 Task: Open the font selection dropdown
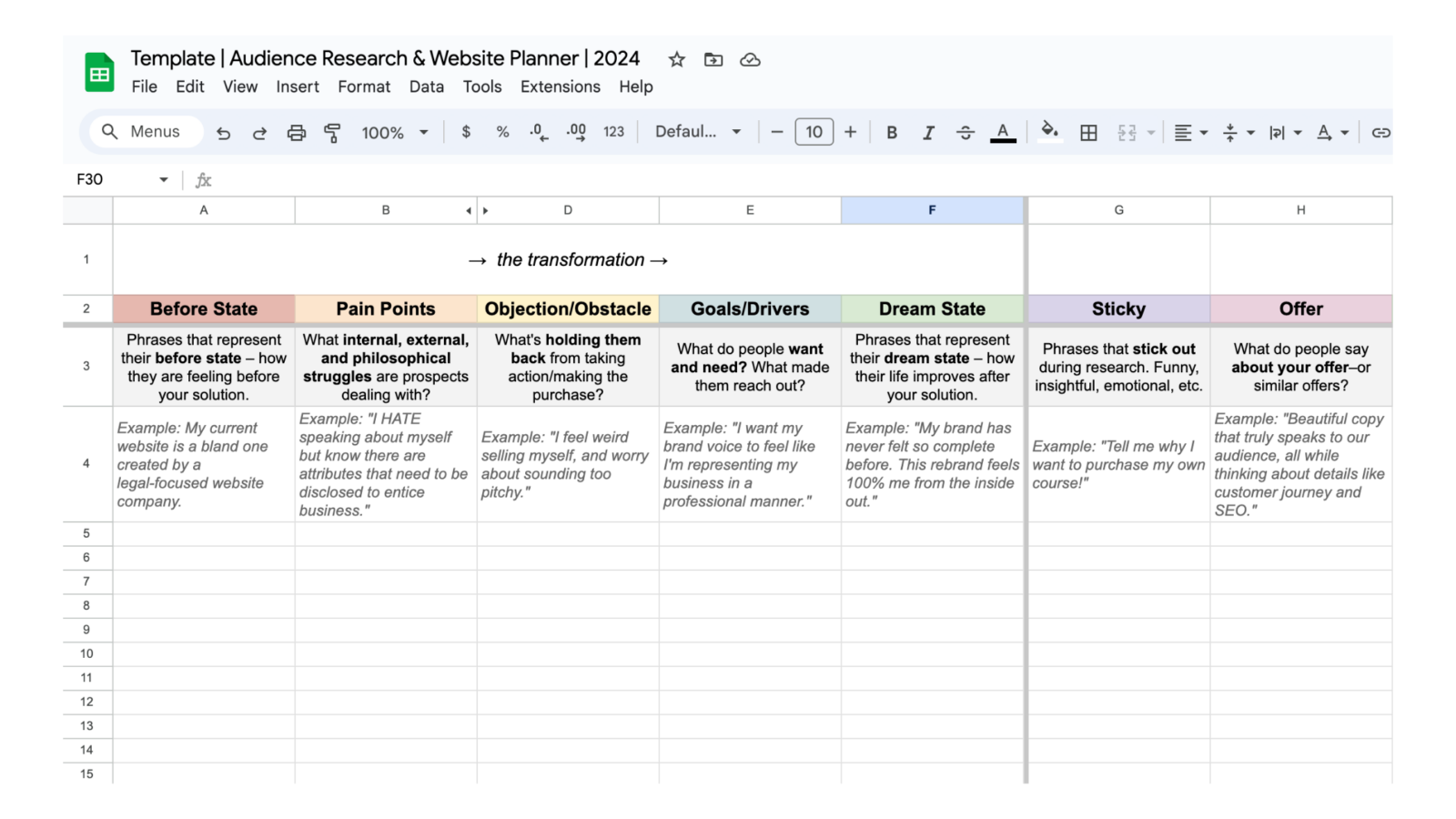click(696, 131)
